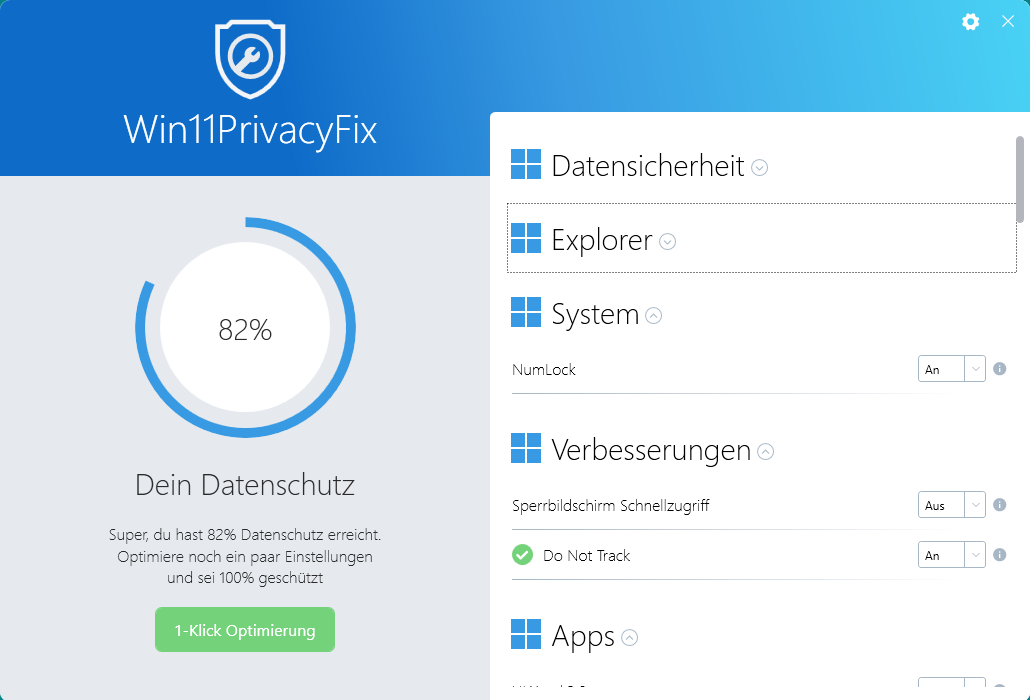Image resolution: width=1030 pixels, height=700 pixels.
Task: Click the Windows icon beside Datensicherheit
Action: click(526, 165)
